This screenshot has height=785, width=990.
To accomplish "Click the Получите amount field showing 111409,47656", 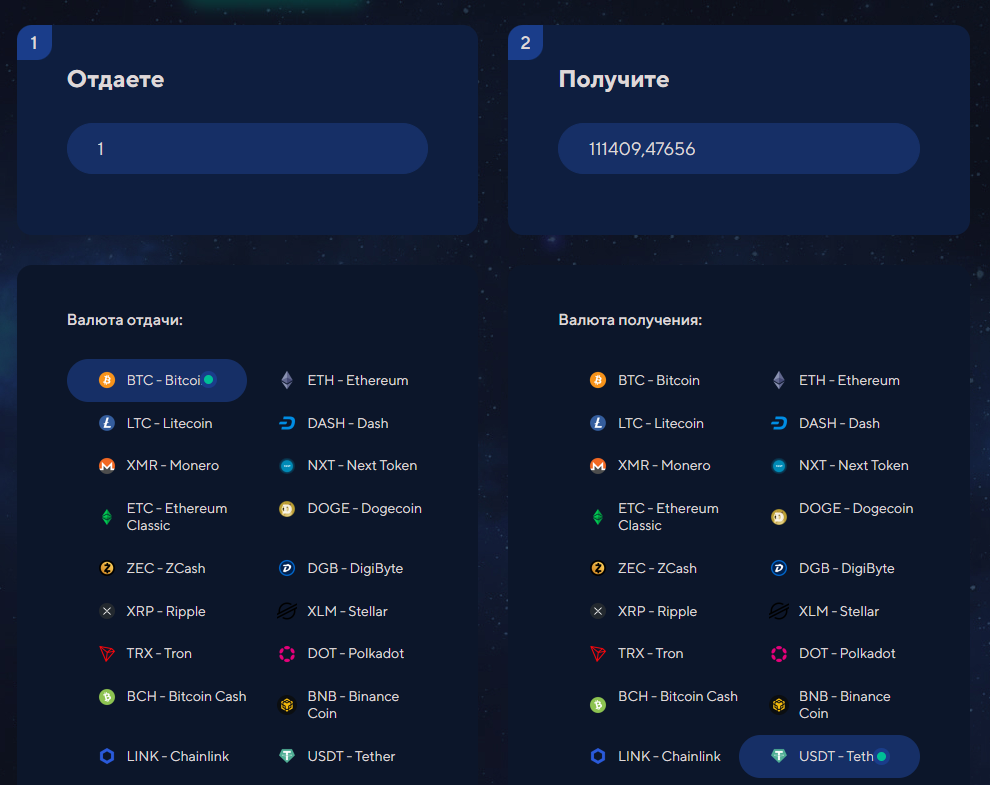I will click(739, 148).
